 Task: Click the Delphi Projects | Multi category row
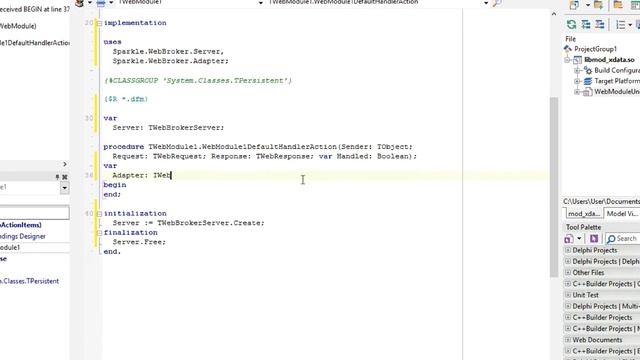(x=602, y=306)
